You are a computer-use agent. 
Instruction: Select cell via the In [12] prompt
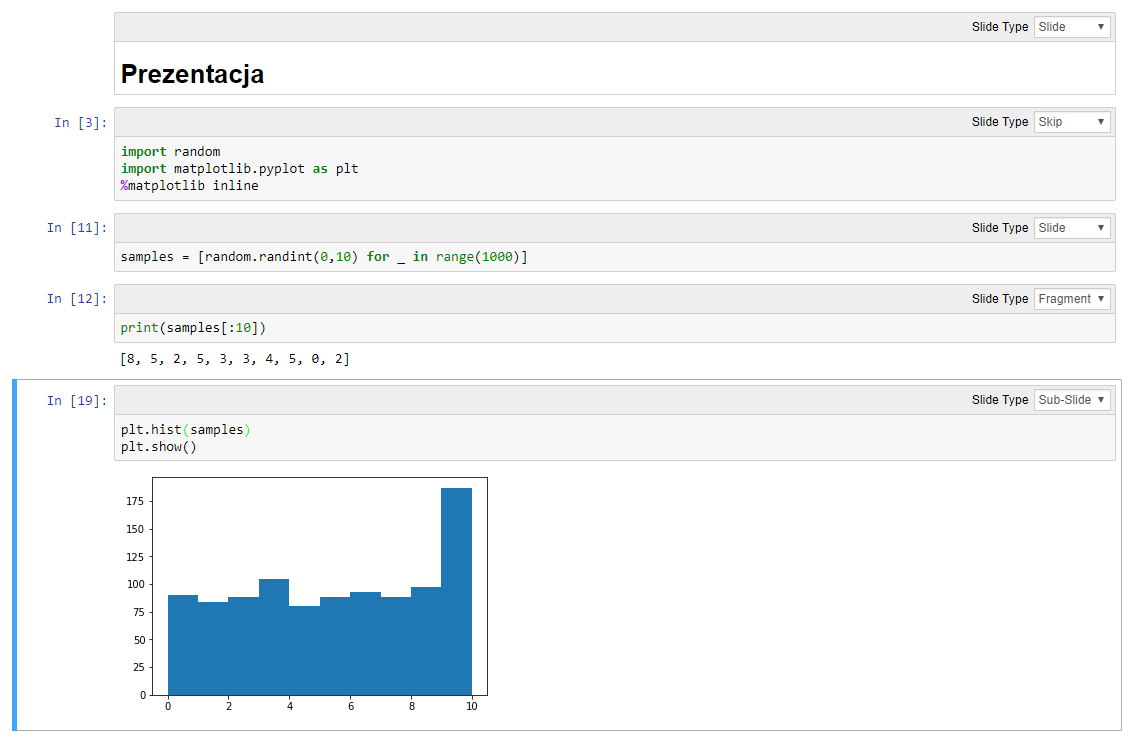(77, 299)
